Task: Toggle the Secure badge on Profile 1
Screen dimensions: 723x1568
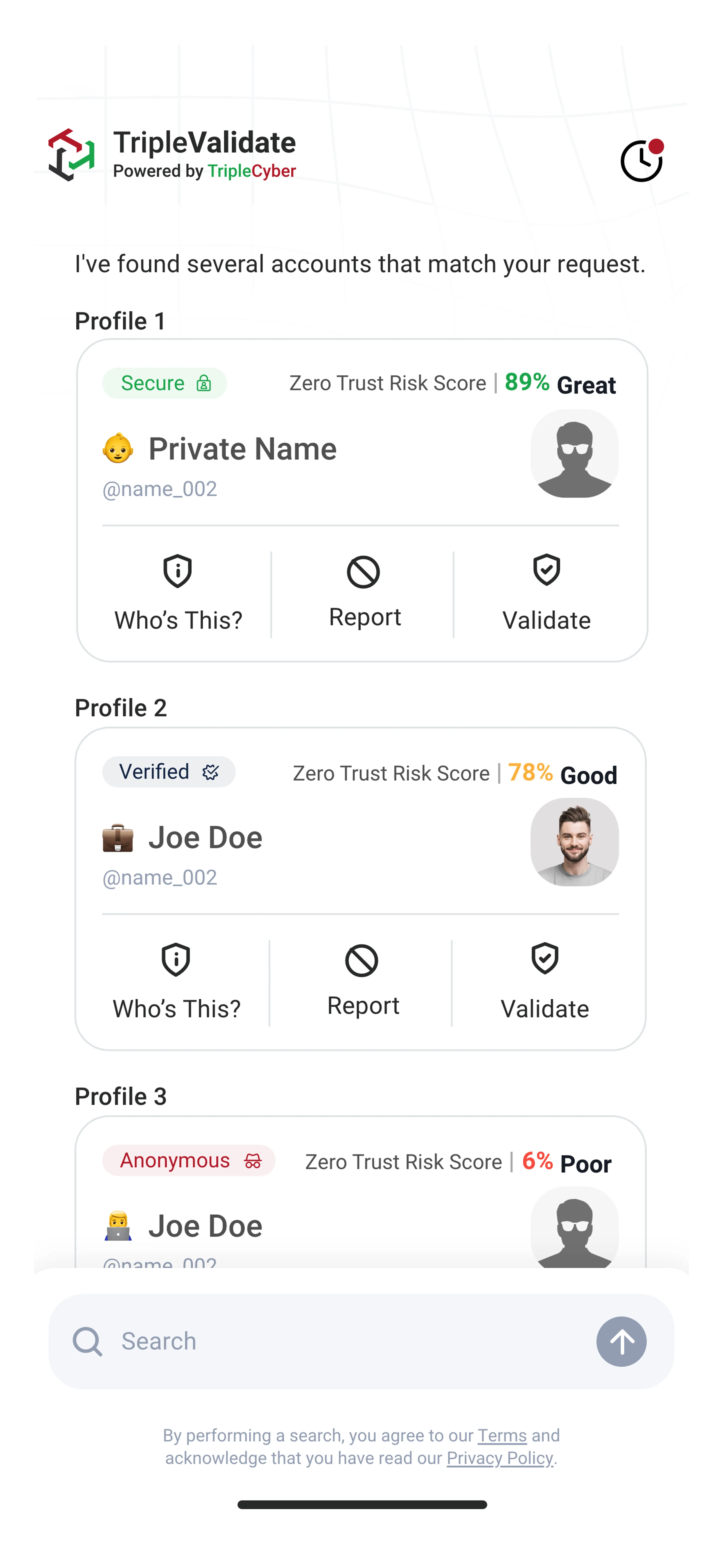Action: click(x=164, y=383)
